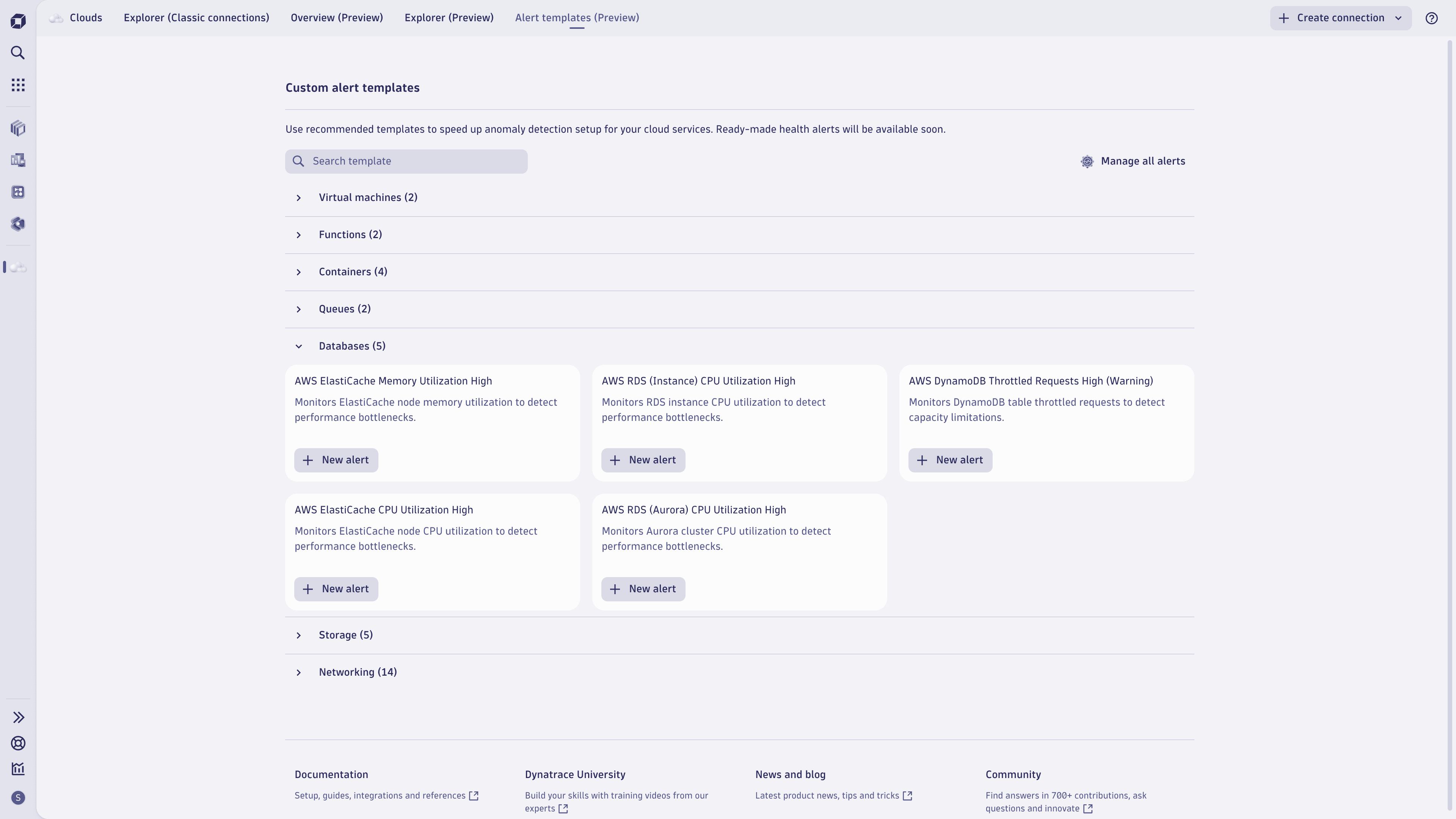Click 'AWS ElastiCache Memory Utilization High' title
Image resolution: width=1456 pixels, height=819 pixels.
coord(394,381)
